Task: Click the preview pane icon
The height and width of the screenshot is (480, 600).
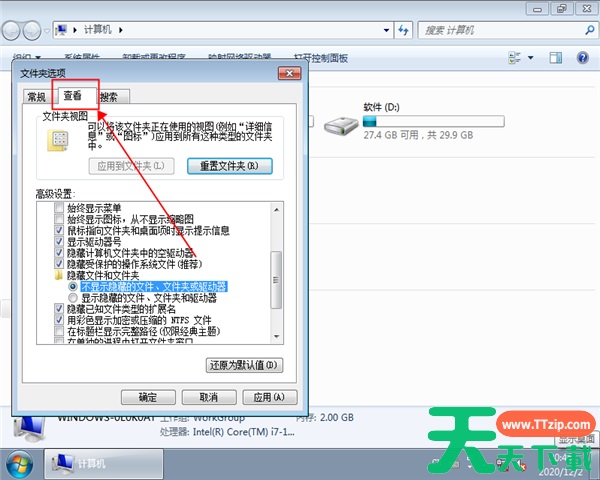Action: [556, 59]
